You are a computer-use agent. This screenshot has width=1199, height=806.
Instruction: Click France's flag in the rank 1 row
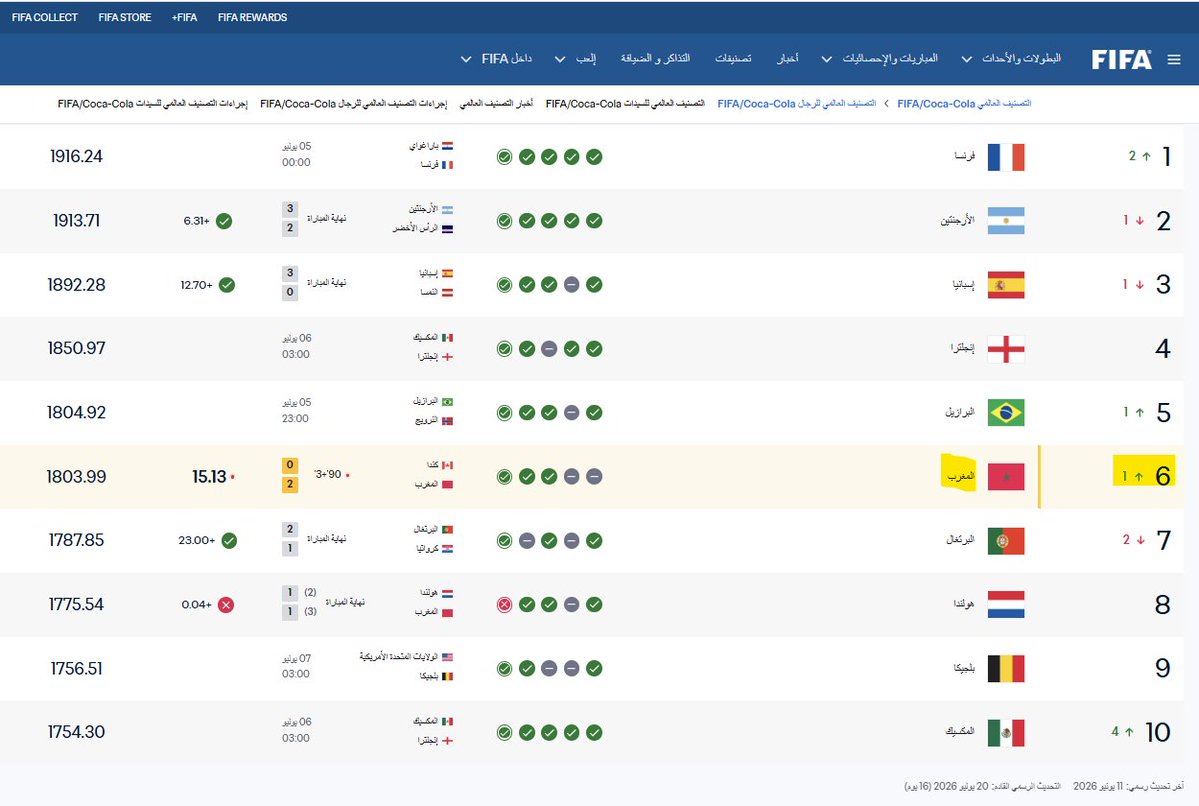pyautogui.click(x=1006, y=157)
